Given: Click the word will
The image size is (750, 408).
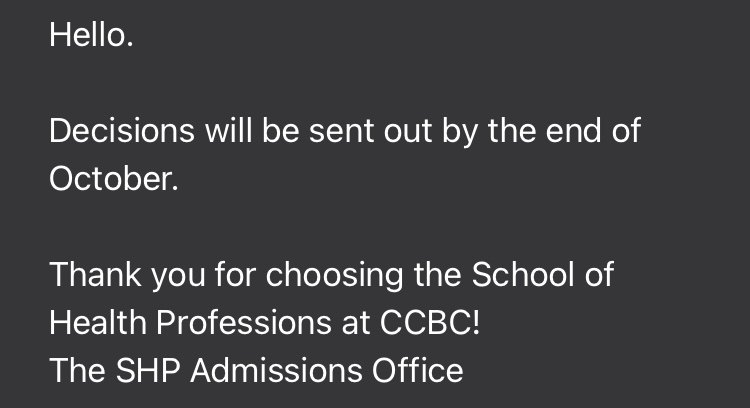Looking at the screenshot, I should [x=228, y=131].
